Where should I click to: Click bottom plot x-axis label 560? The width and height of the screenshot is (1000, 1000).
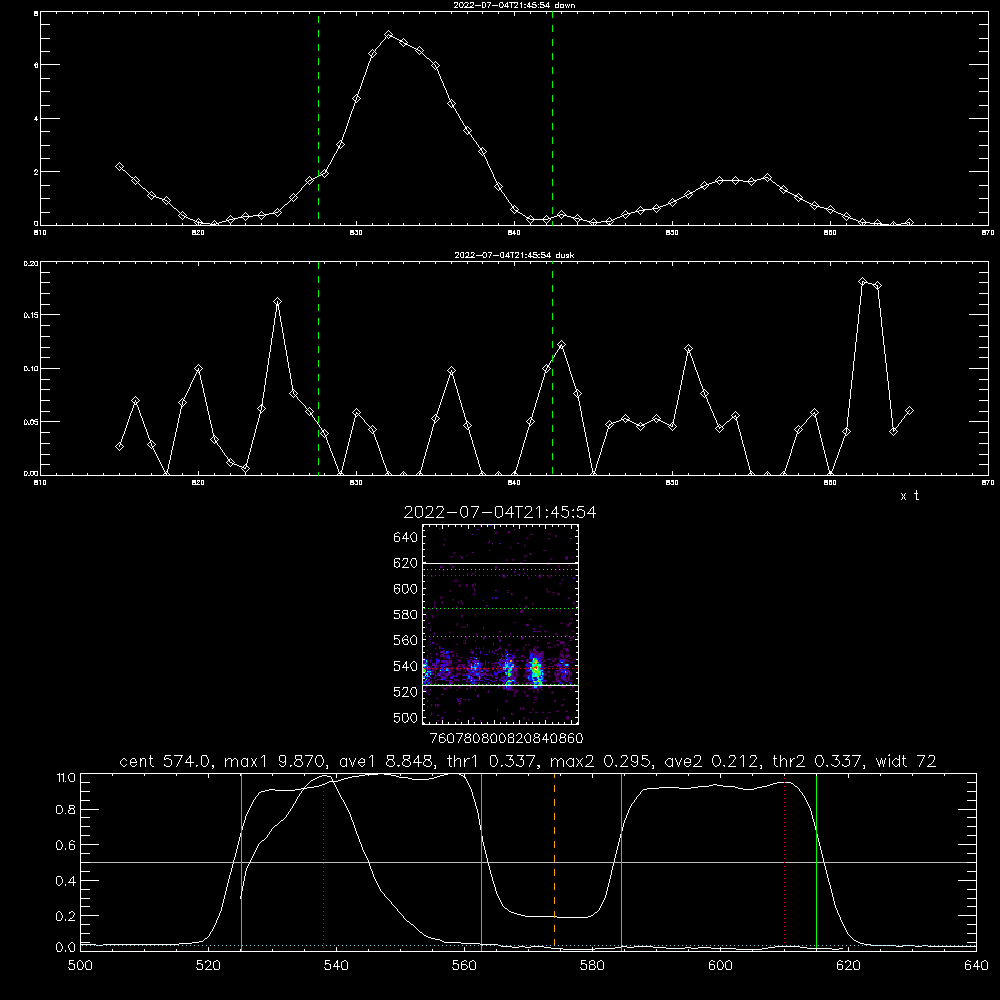pos(464,966)
